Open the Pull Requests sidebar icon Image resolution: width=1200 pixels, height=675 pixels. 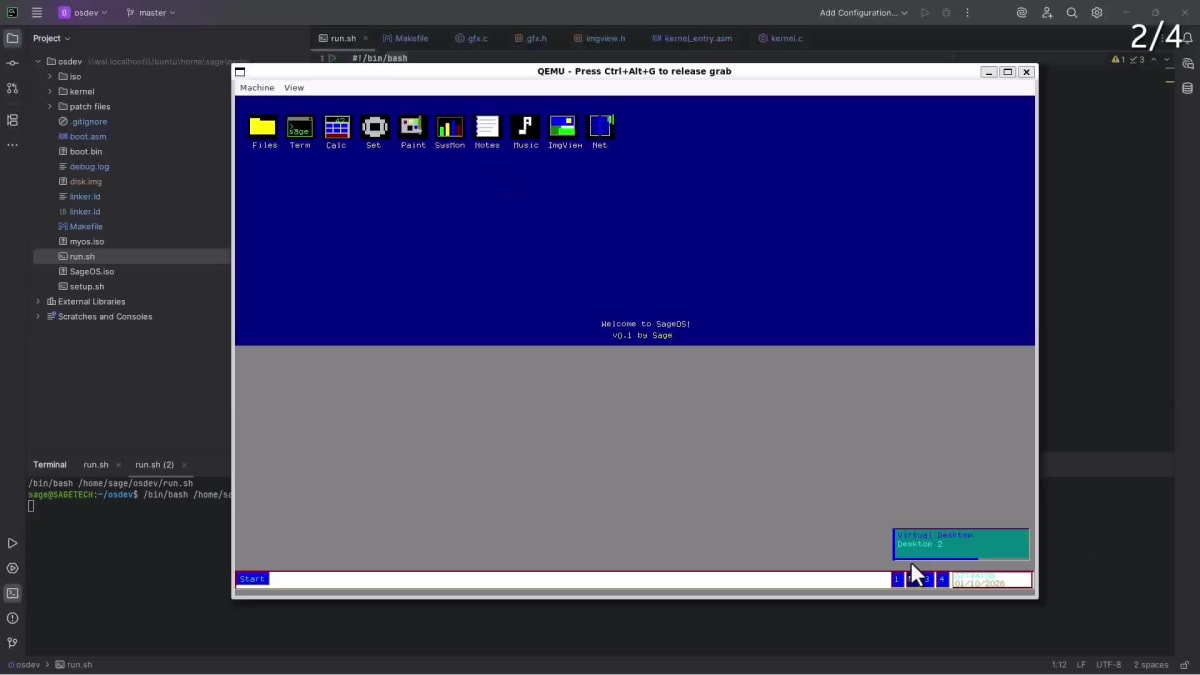[12, 88]
